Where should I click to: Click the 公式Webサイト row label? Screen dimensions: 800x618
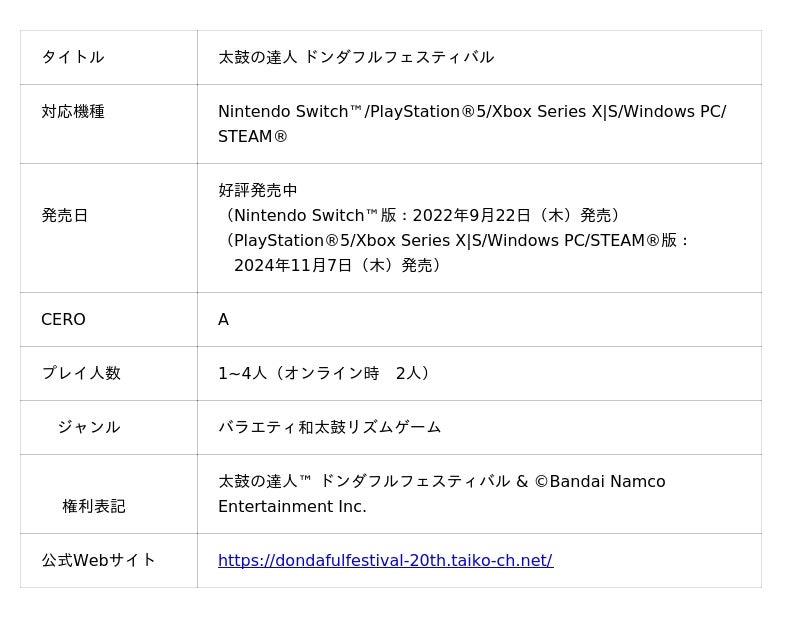98,560
